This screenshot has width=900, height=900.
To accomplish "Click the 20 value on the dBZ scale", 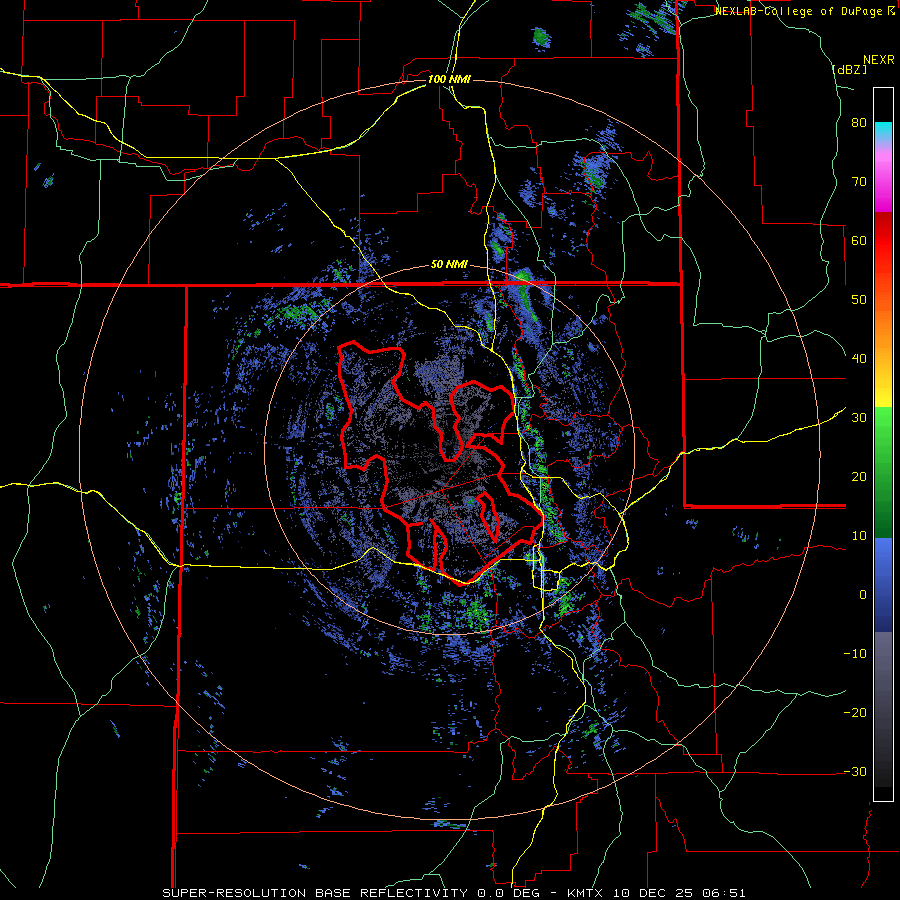I will click(859, 476).
